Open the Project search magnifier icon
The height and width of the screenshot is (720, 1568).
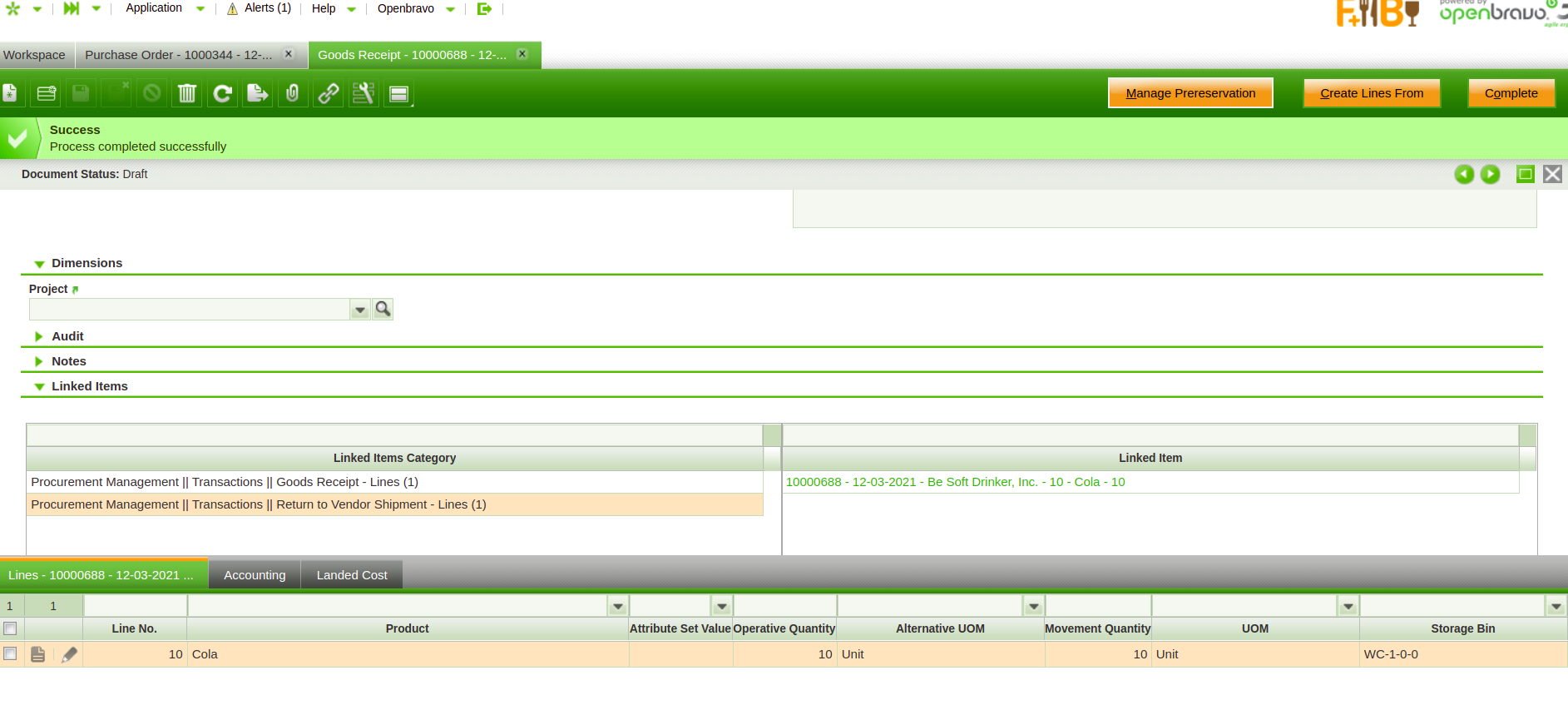click(x=383, y=310)
